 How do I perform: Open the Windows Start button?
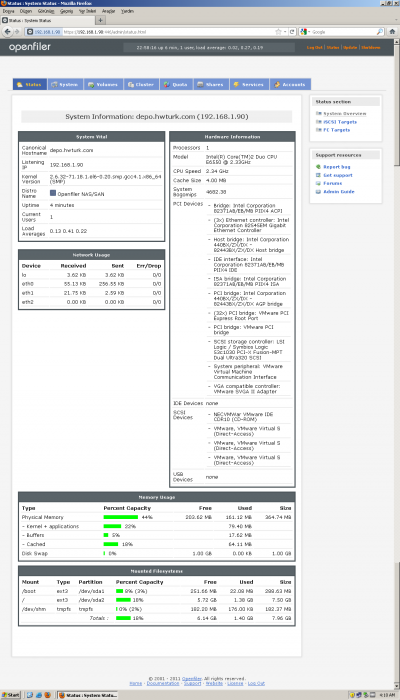pyautogui.click(x=11, y=696)
